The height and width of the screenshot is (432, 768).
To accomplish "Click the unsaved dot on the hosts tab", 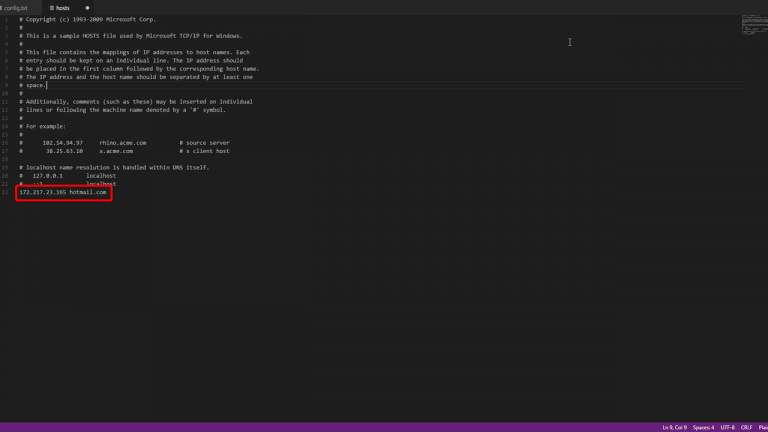I will tap(87, 8).
